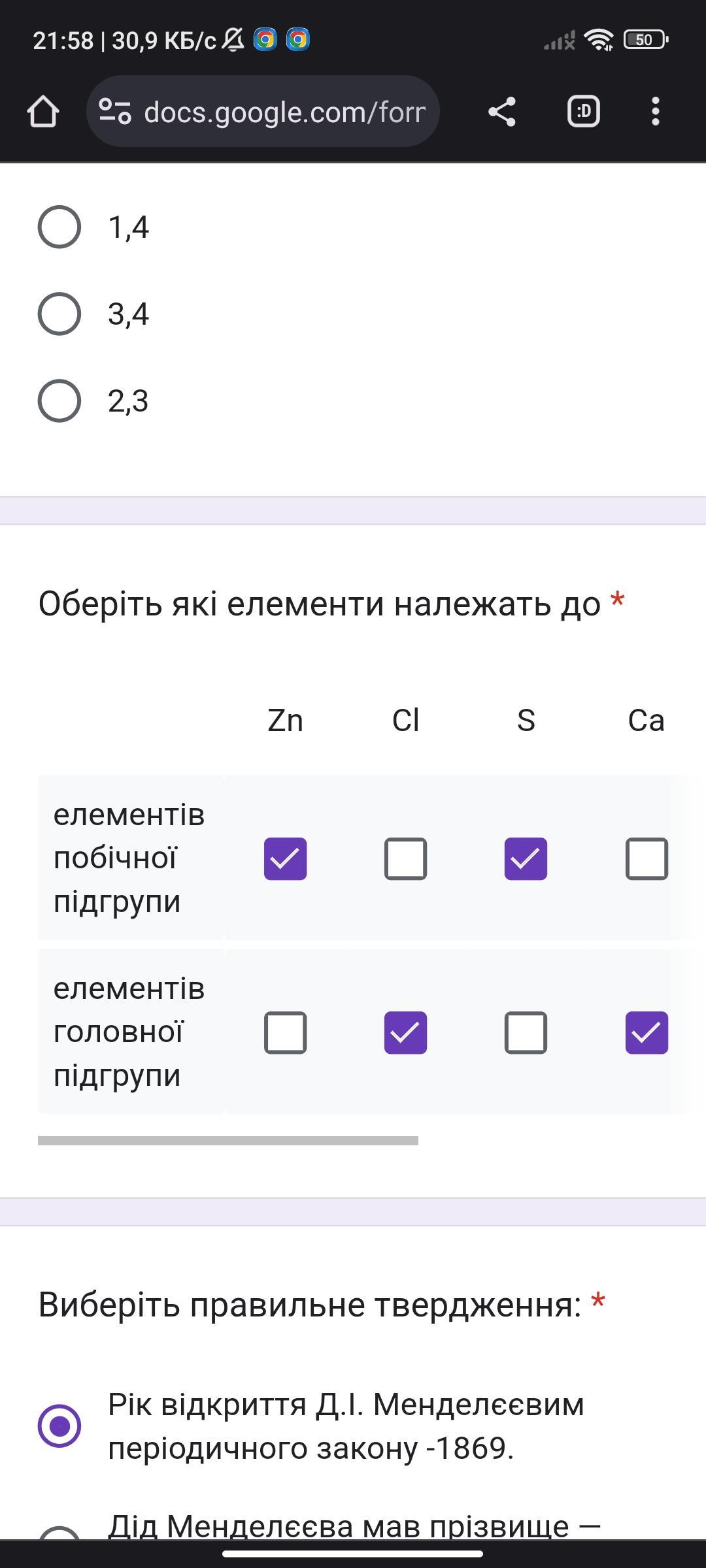
Task: Uncheck Ca for головної підгрупи row
Action: click(x=647, y=1033)
